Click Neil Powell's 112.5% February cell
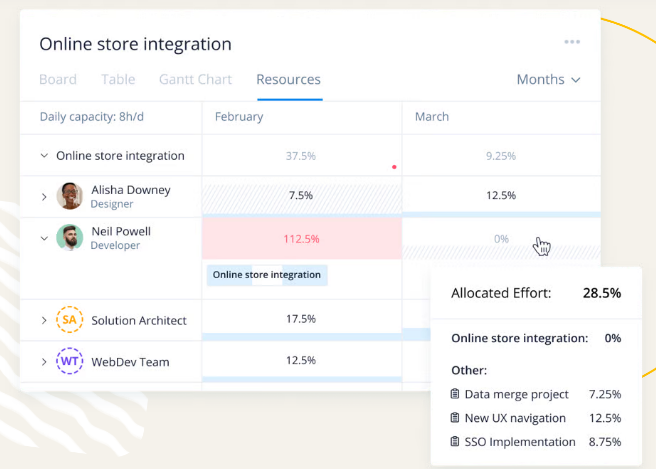This screenshot has width=656, height=469. 301,239
